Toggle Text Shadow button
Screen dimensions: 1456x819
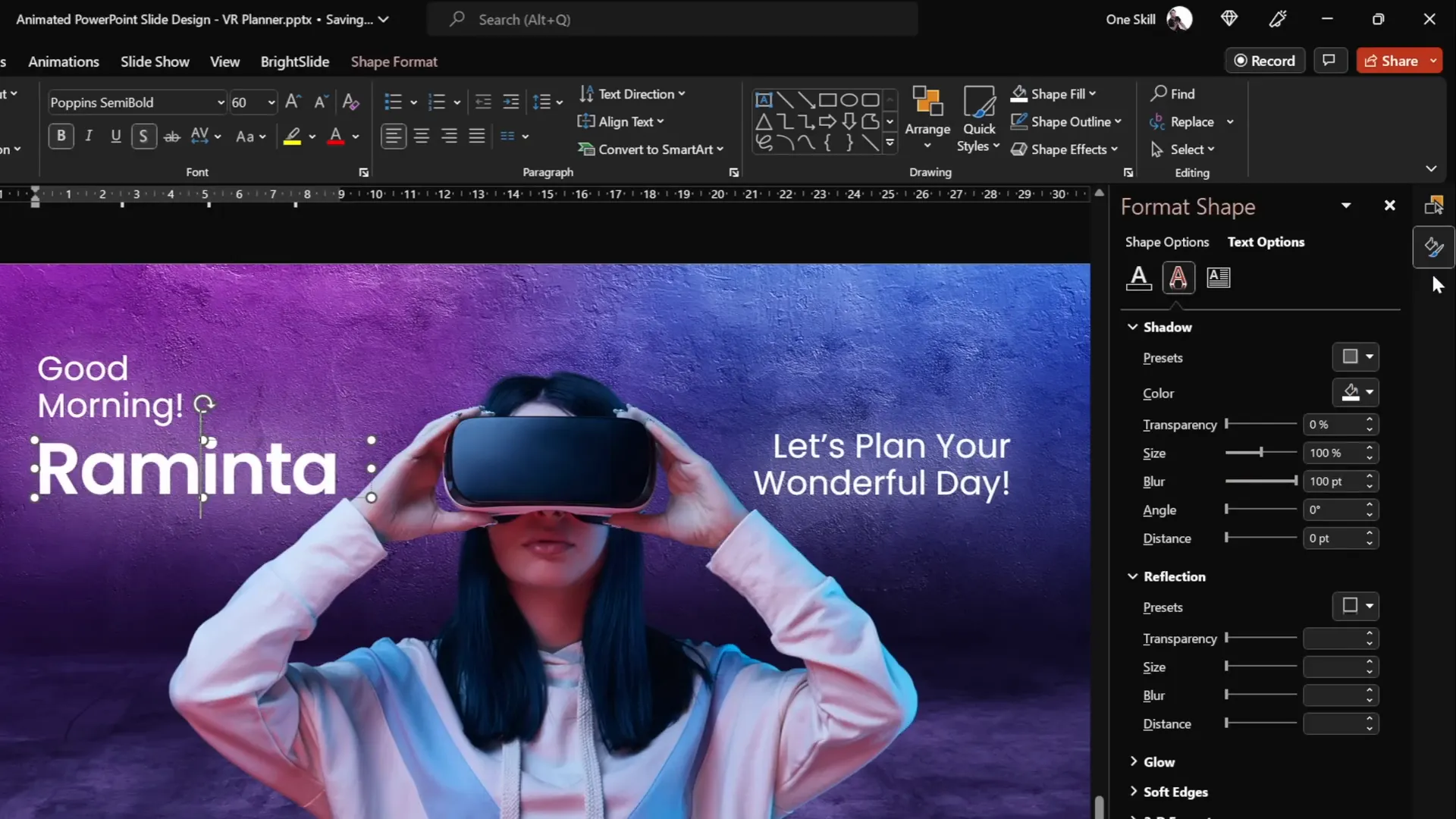coord(143,136)
